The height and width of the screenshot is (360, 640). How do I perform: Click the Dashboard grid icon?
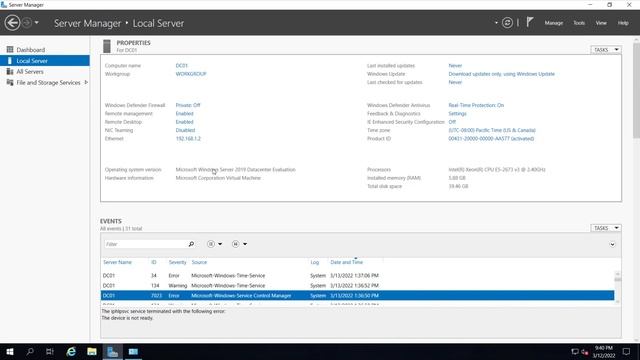pos(10,49)
